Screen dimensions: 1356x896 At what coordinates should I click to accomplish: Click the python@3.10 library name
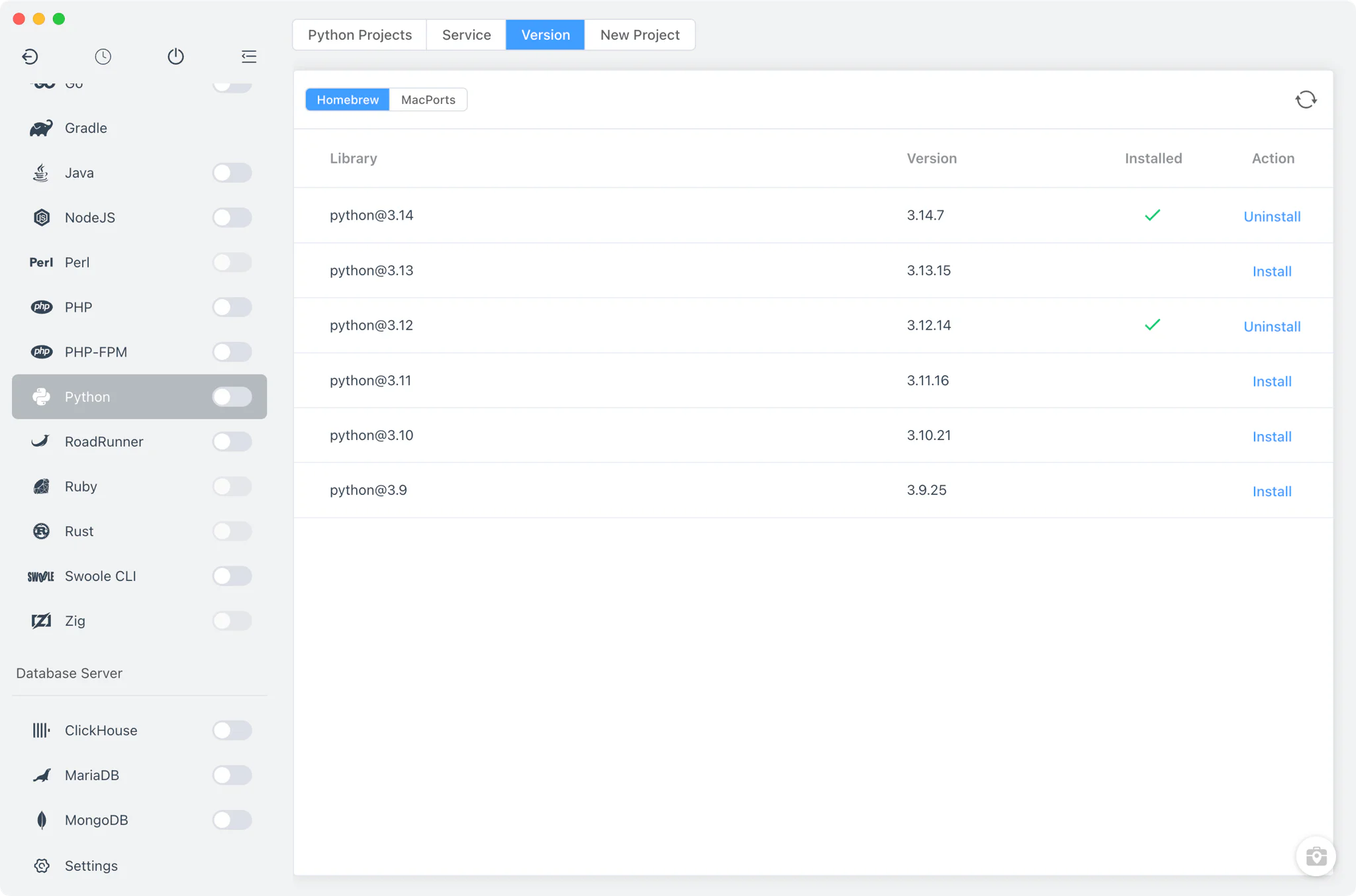(371, 435)
